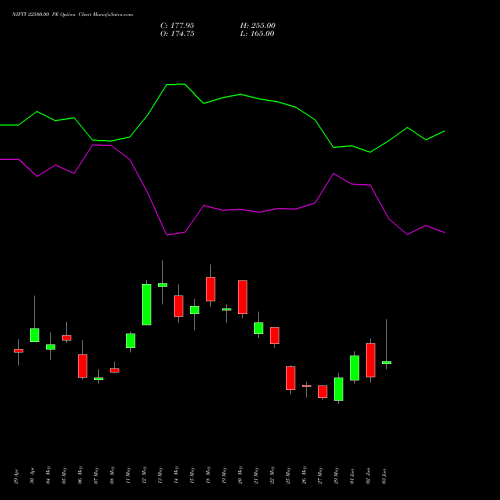500x500 pixels.
Task: Click the "03 Jun" date axis label
Action: point(384,476)
